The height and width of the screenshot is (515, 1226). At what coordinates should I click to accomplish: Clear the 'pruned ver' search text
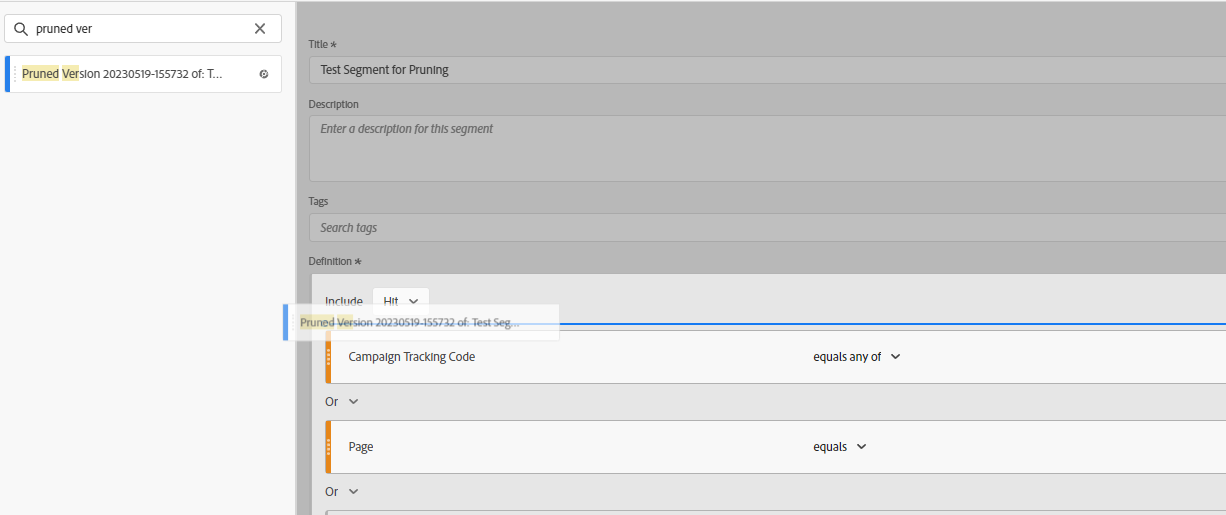pyautogui.click(x=260, y=29)
